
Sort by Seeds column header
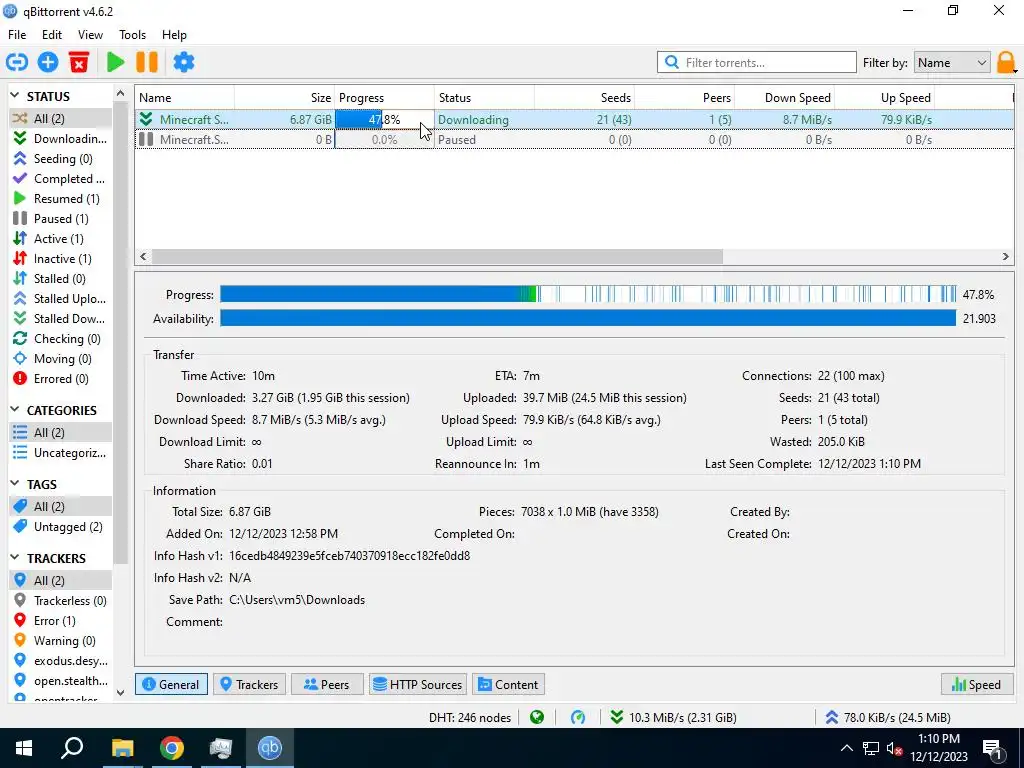[x=584, y=98]
